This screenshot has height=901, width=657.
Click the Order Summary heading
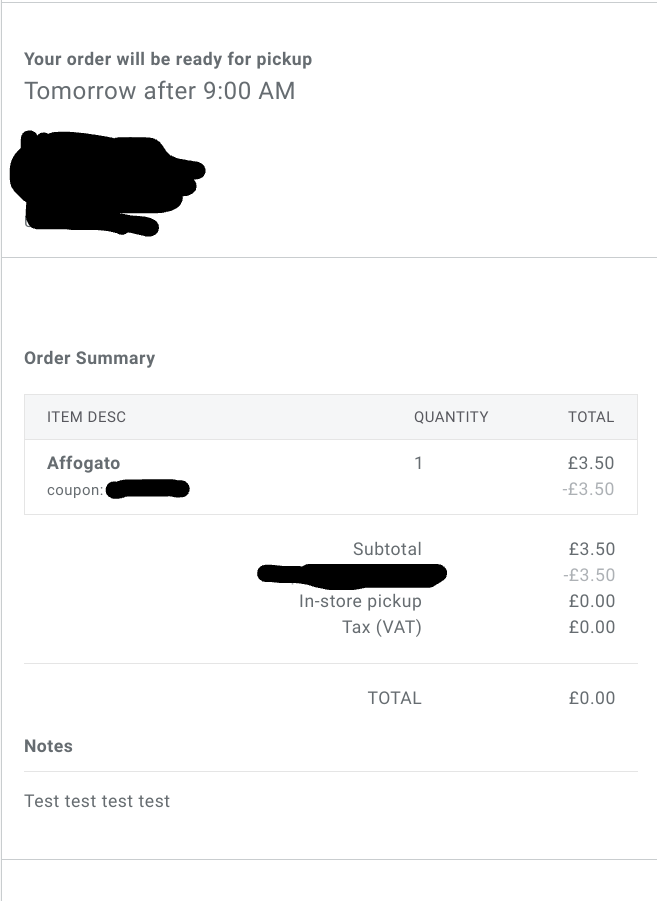click(x=89, y=358)
